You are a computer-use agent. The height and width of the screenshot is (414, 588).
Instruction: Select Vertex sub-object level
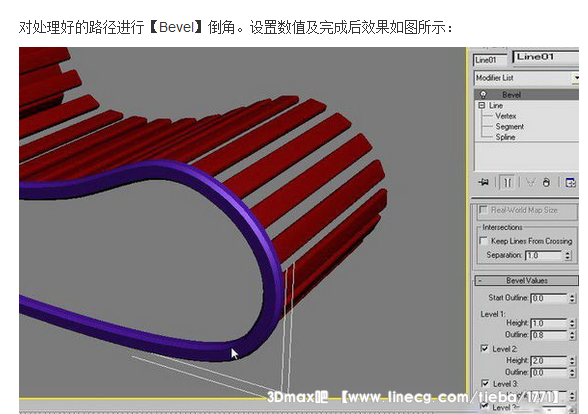(x=506, y=116)
